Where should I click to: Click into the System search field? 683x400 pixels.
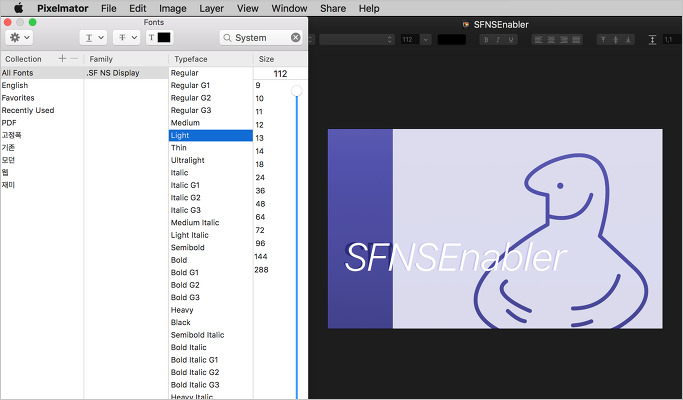pos(261,37)
